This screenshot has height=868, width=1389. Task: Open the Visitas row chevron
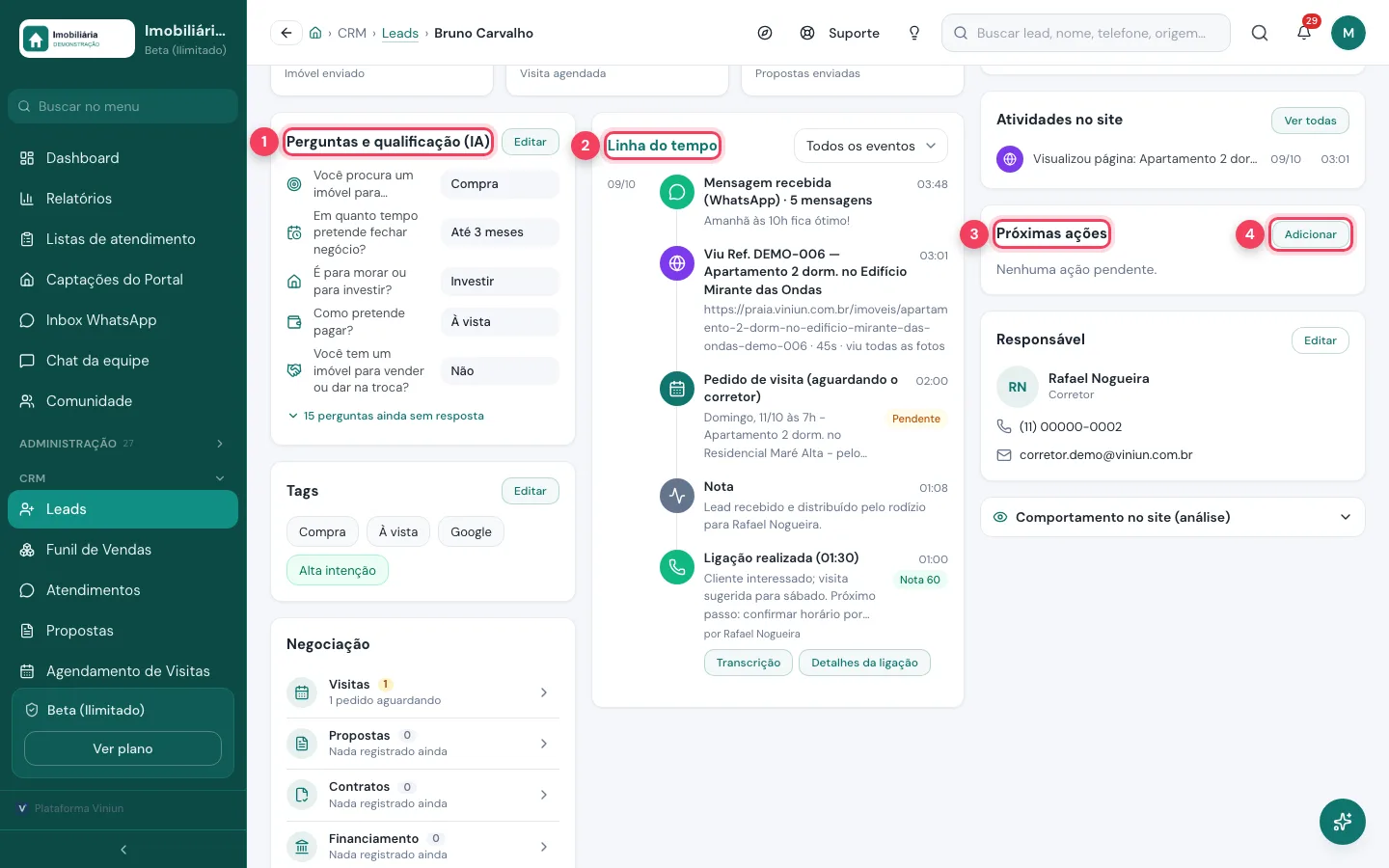coord(544,692)
